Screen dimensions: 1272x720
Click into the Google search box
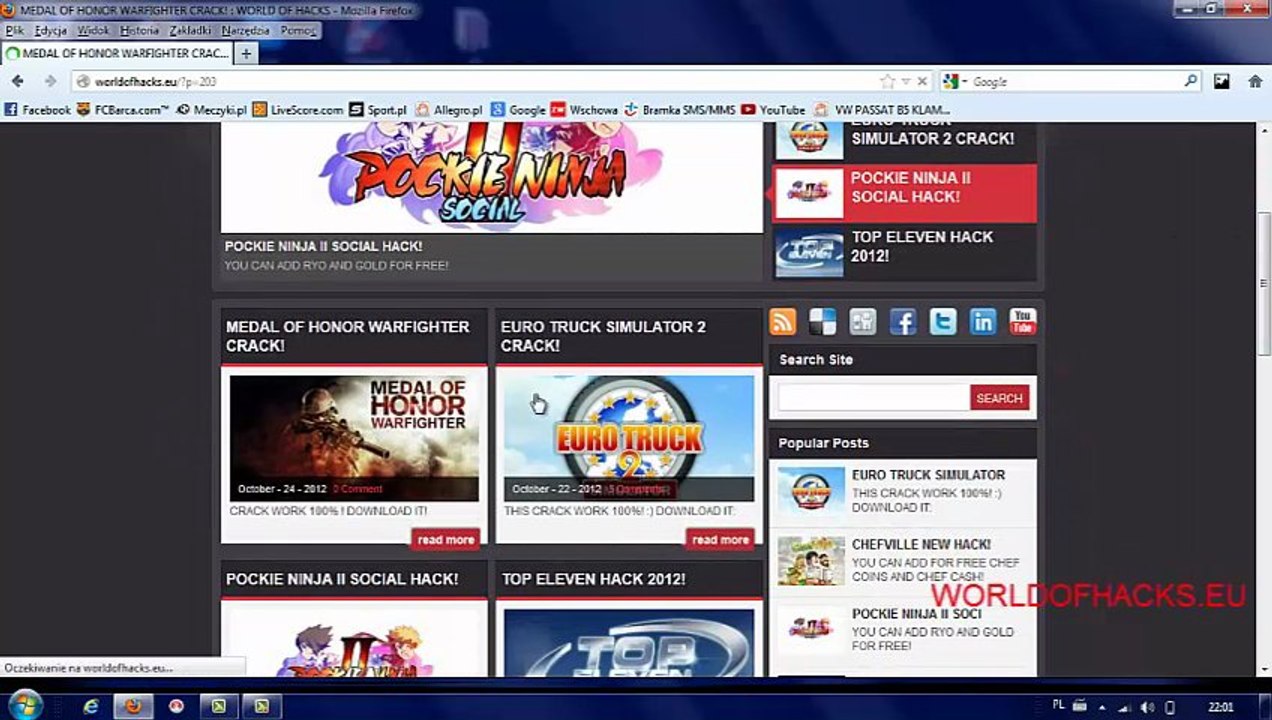click(x=1075, y=82)
